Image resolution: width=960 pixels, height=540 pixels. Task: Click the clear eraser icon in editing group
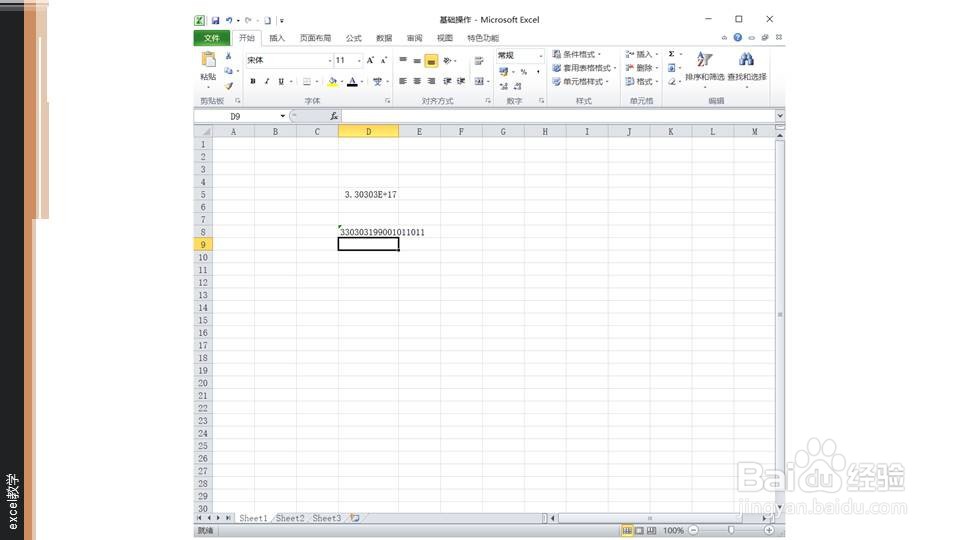coord(672,81)
